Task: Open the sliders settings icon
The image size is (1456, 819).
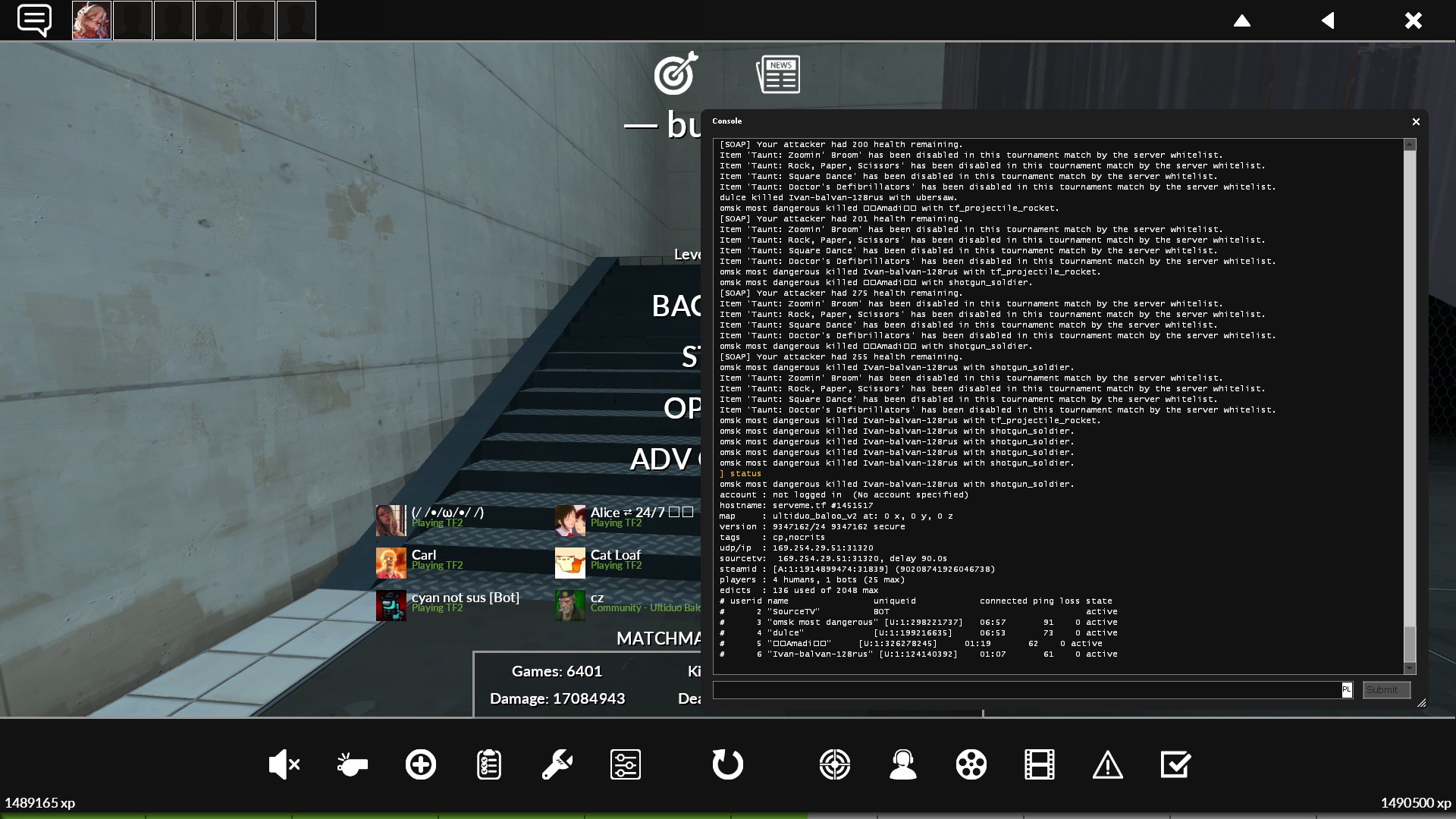Action: [x=626, y=764]
